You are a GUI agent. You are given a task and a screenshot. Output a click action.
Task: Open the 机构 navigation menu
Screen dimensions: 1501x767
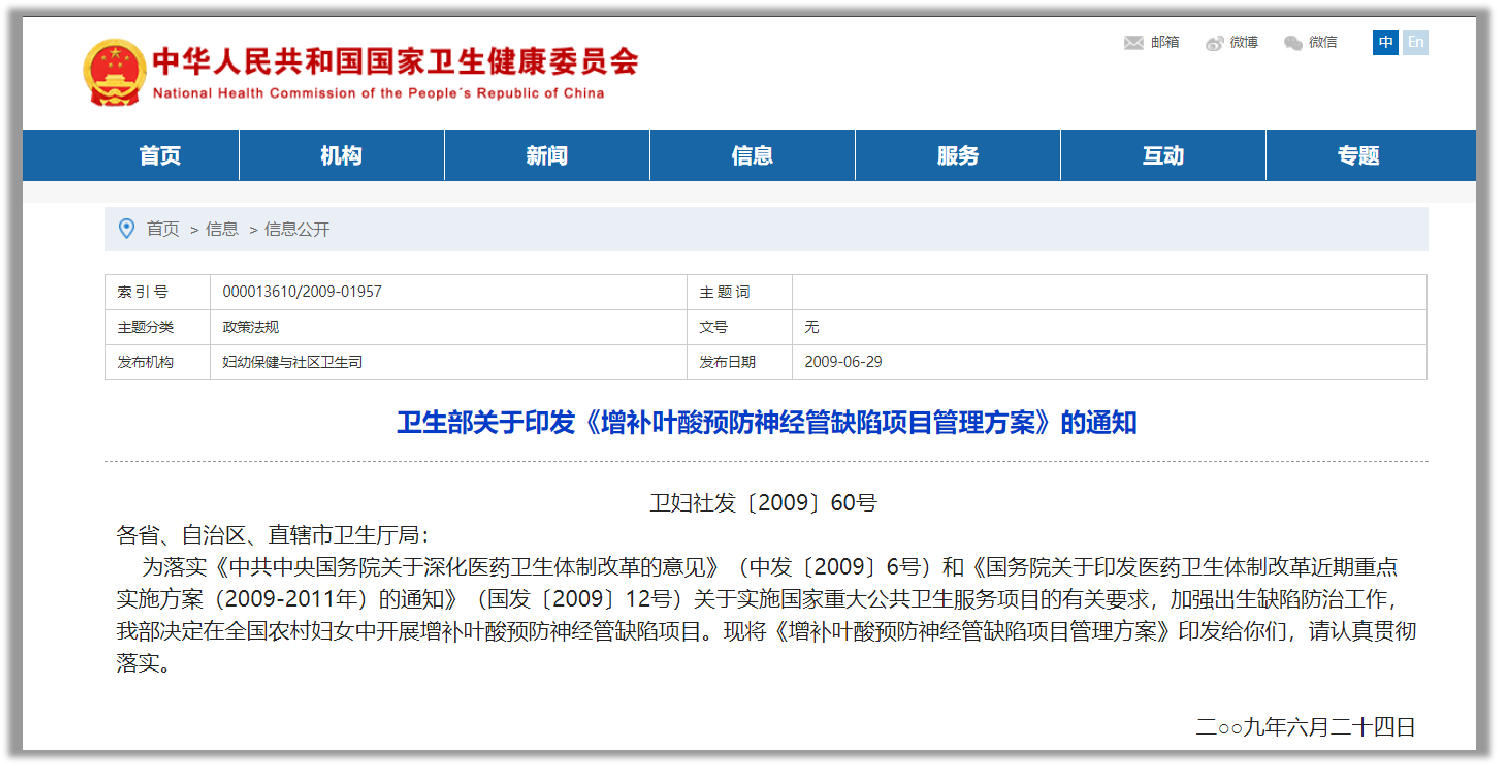click(341, 156)
